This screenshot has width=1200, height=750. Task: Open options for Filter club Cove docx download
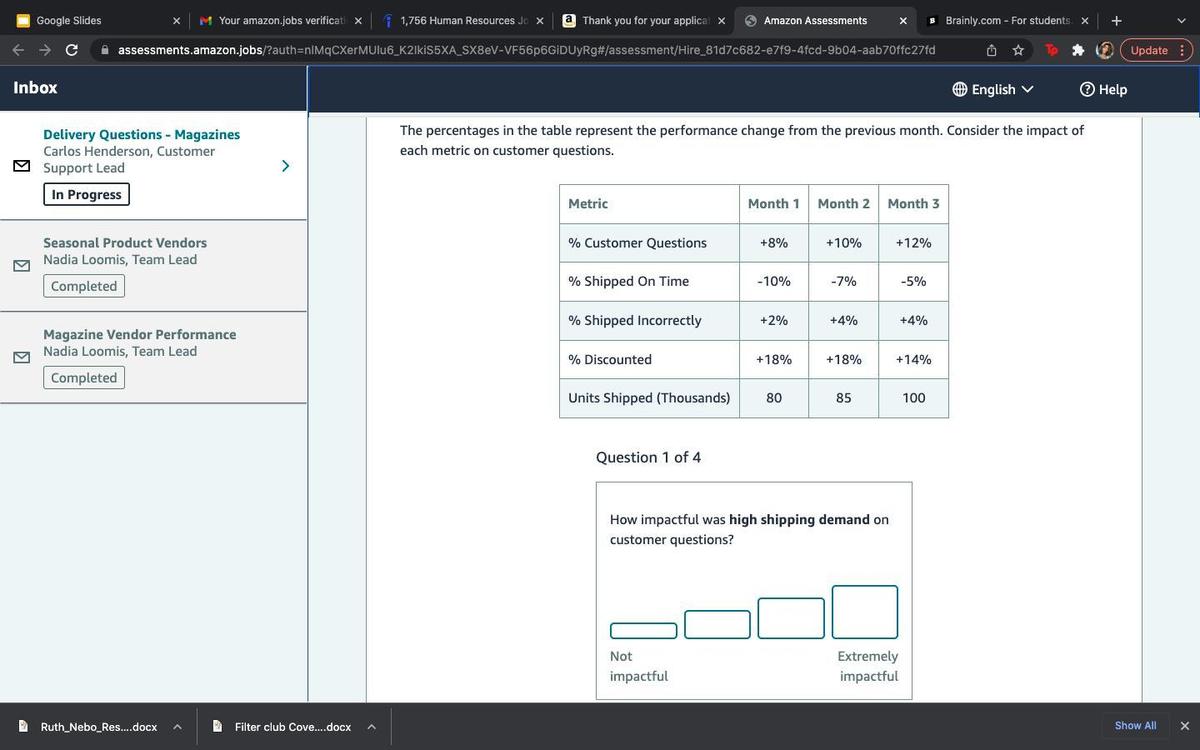371,727
